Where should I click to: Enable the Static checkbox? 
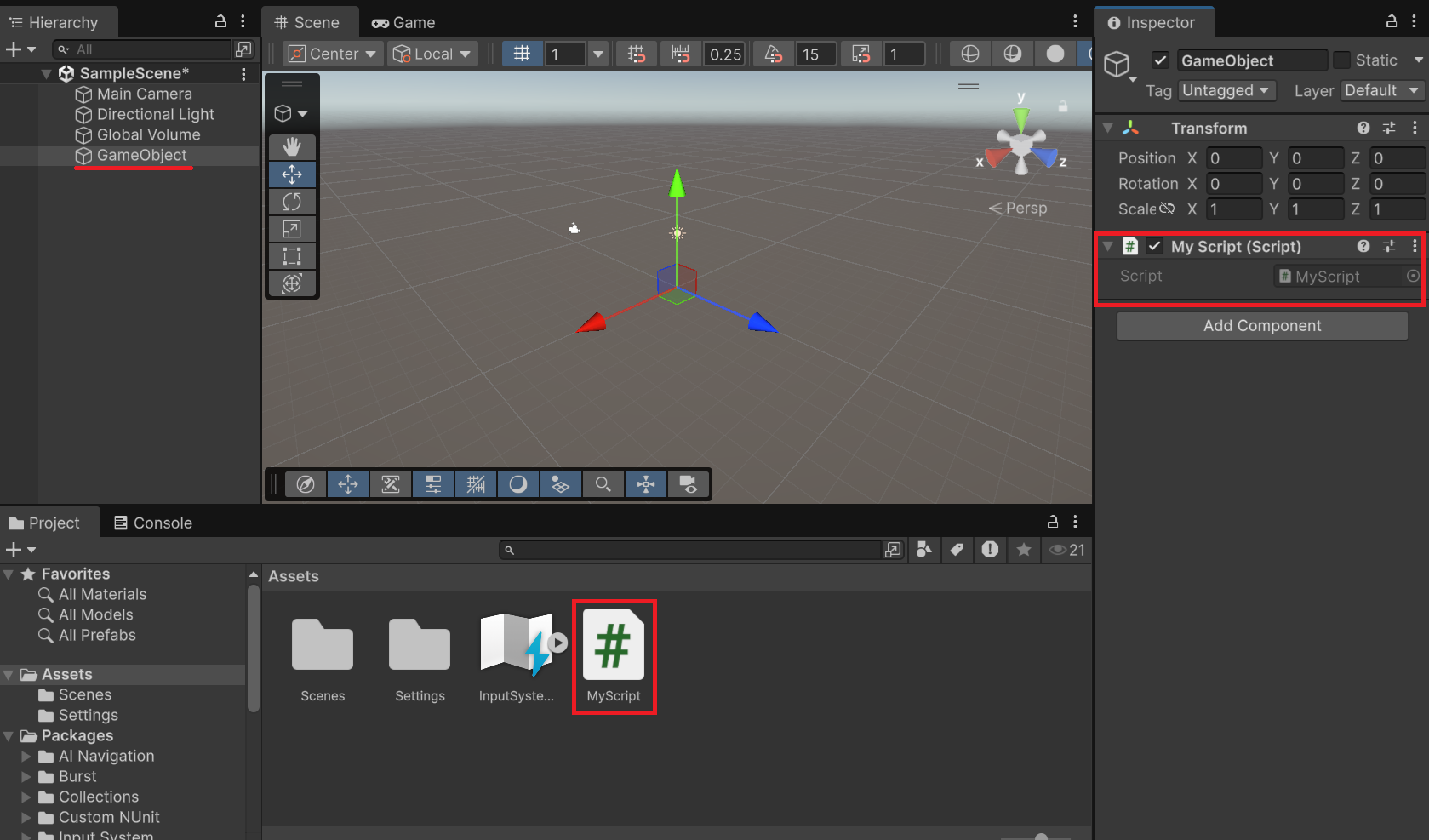1342,60
